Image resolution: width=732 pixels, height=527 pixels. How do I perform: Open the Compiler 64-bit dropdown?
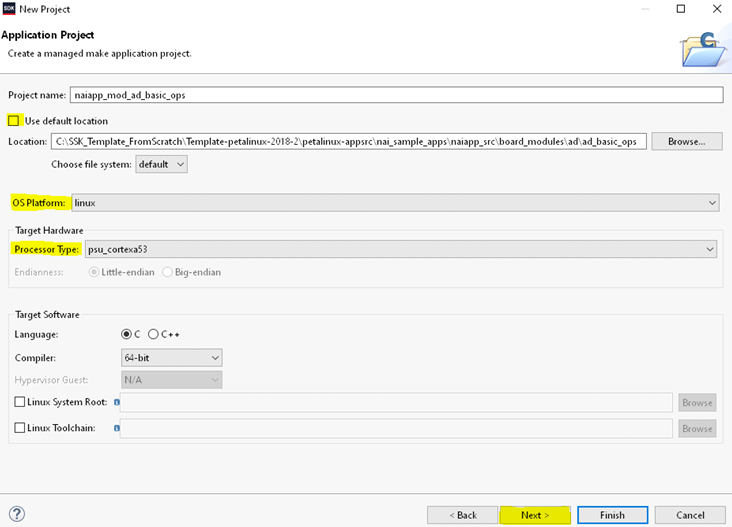click(x=171, y=357)
